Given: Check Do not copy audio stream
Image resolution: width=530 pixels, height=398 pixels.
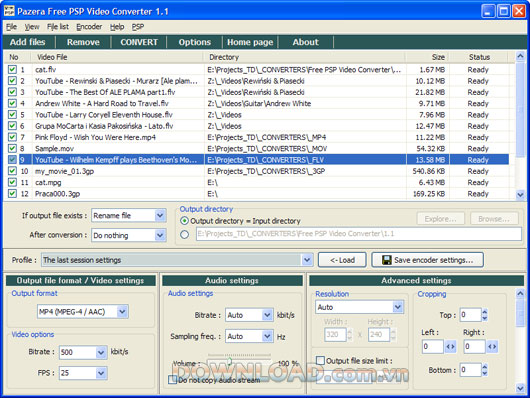Looking at the screenshot, I should click(172, 380).
